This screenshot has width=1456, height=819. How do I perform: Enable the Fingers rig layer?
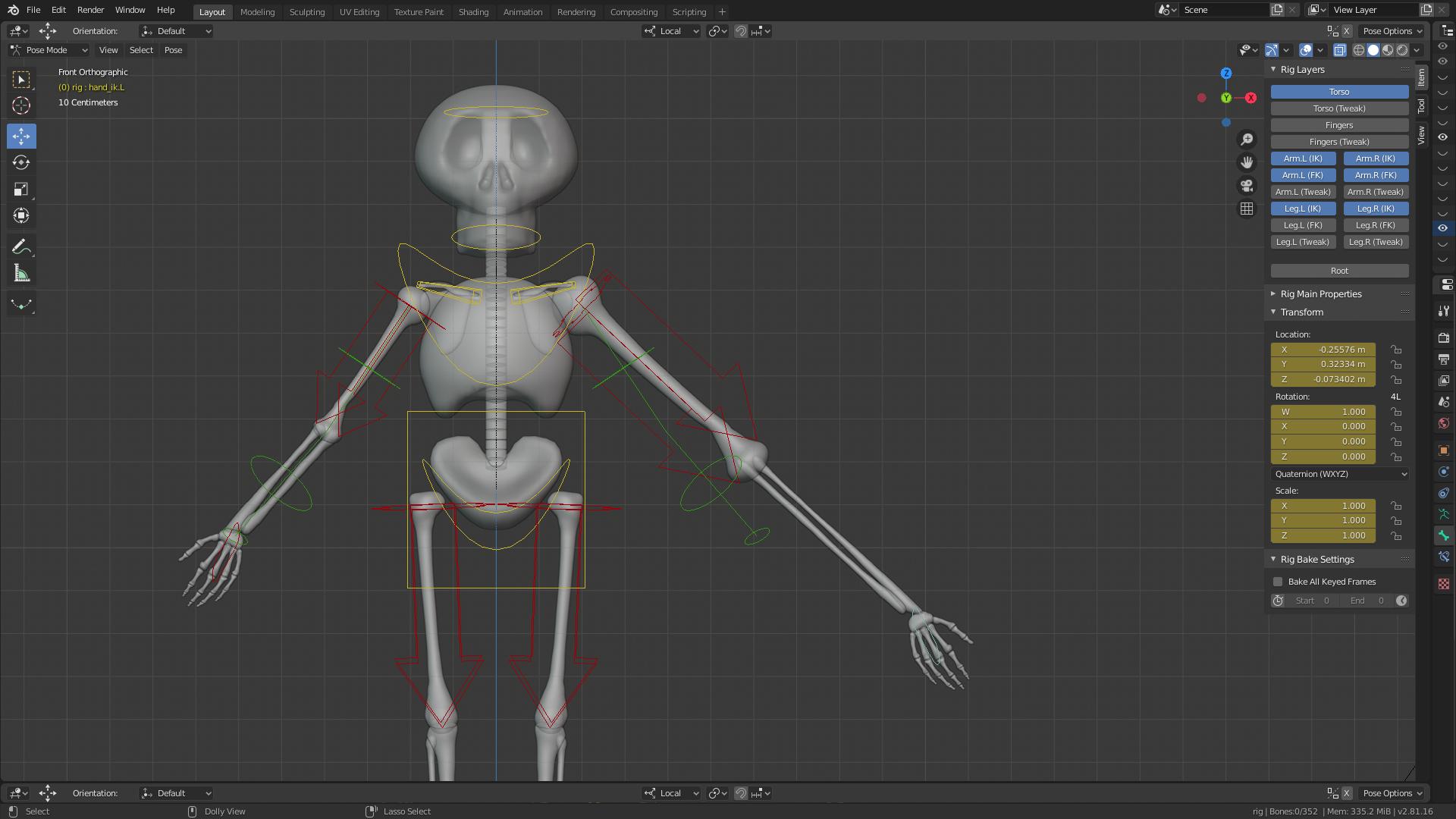tap(1339, 125)
